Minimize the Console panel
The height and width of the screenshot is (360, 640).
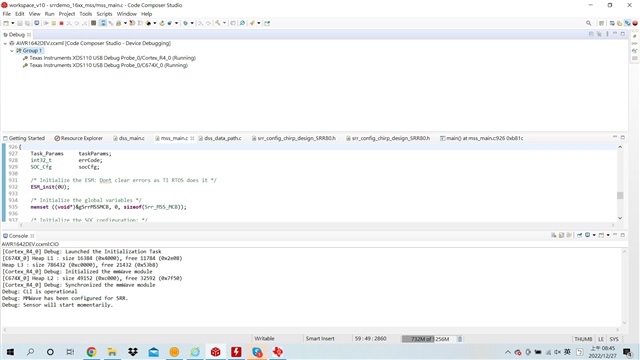pyautogui.click(x=615, y=235)
